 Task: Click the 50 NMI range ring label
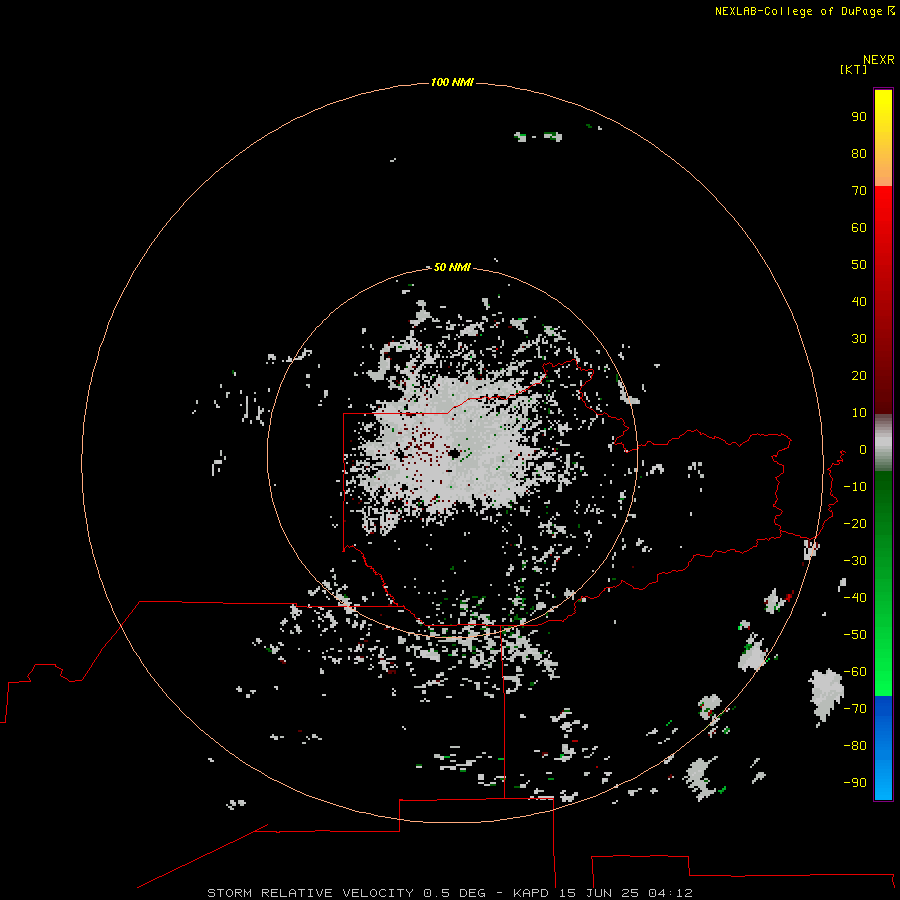452,267
